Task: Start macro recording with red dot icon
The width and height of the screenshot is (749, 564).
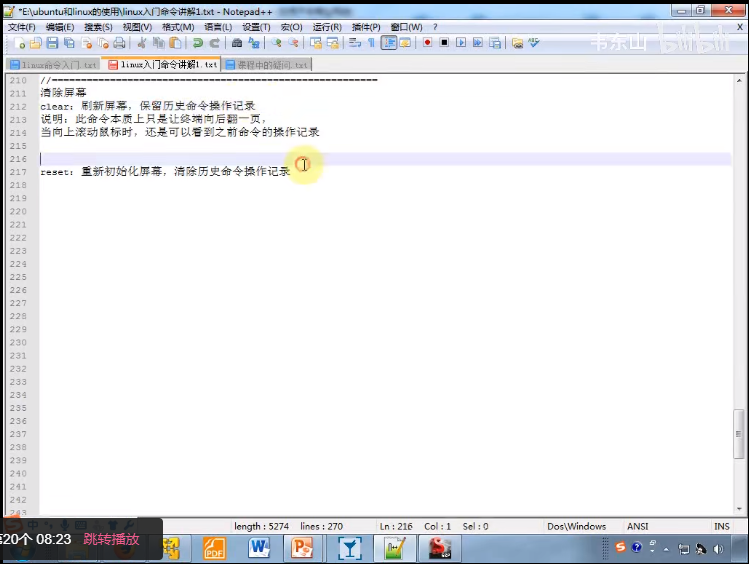Action: [x=428, y=43]
